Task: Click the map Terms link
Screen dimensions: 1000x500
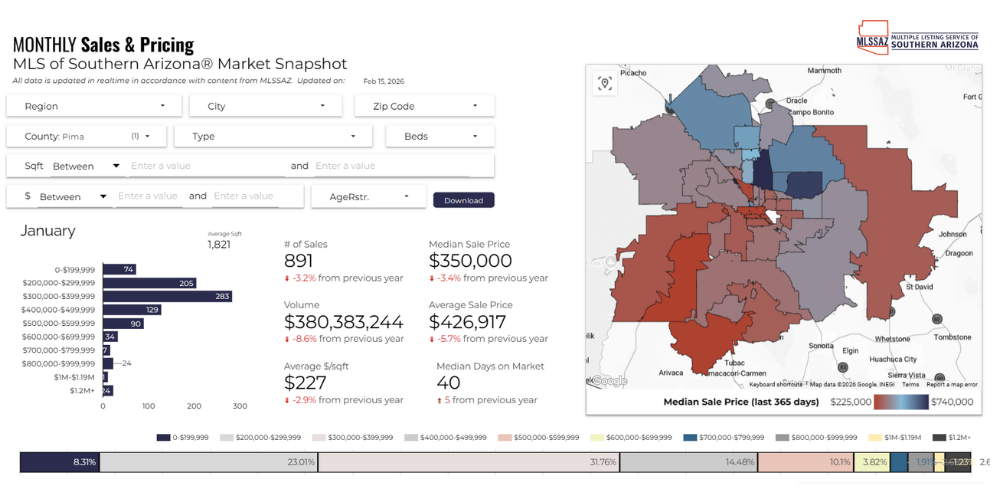Action: [x=910, y=385]
